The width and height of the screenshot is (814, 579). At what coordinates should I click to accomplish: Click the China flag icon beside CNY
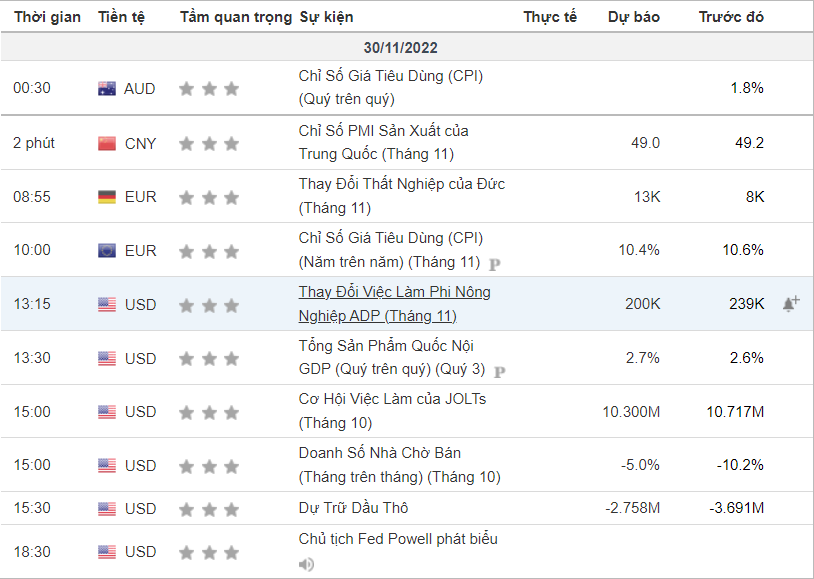pyautogui.click(x=107, y=143)
